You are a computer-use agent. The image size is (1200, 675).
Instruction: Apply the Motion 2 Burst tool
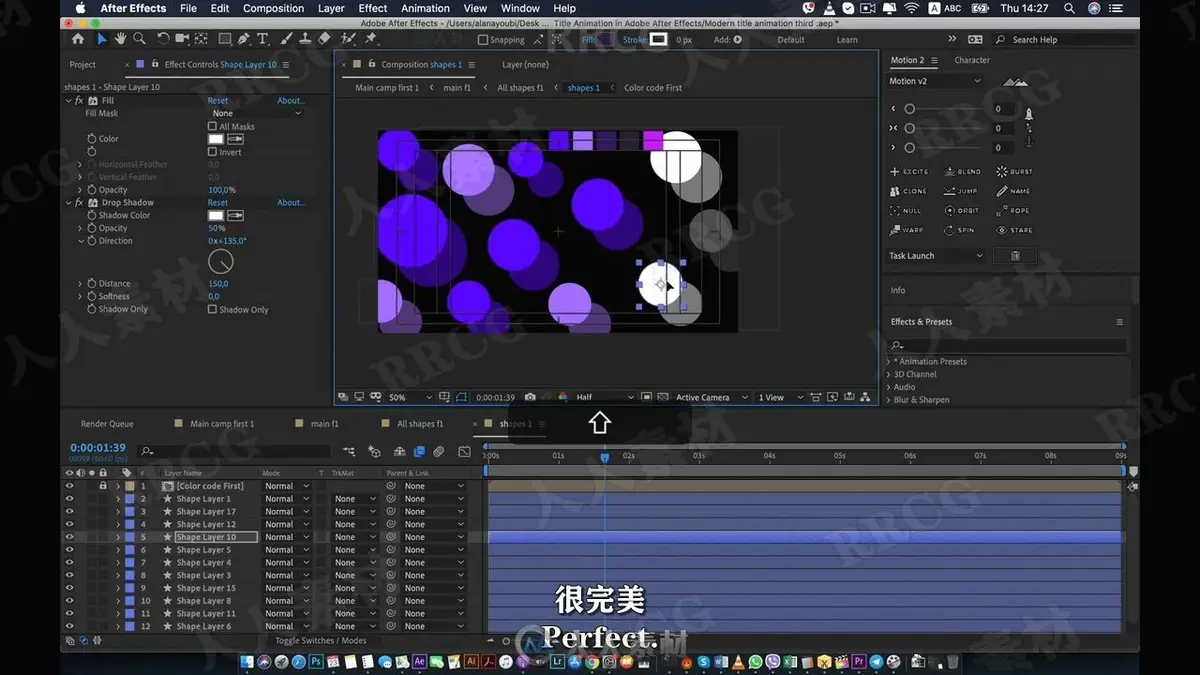coord(1015,172)
